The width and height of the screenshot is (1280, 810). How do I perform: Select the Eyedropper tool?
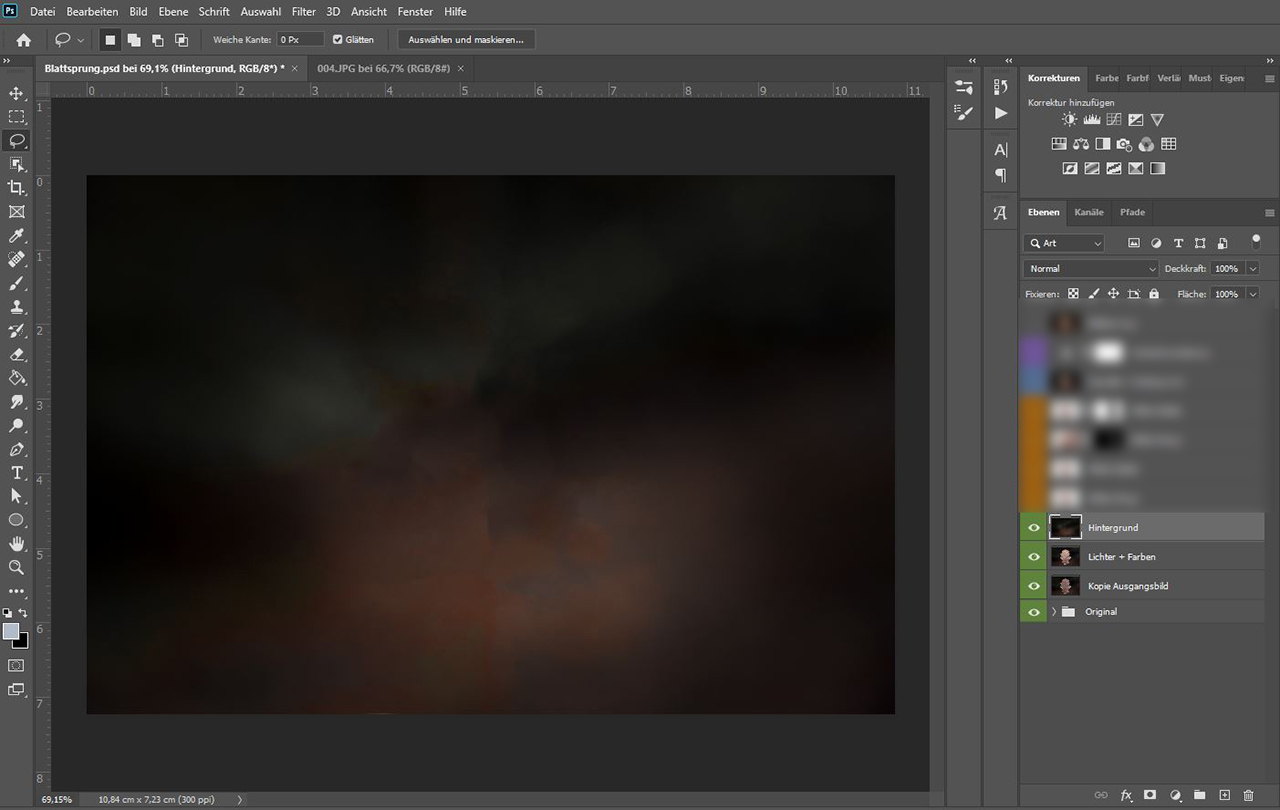17,236
